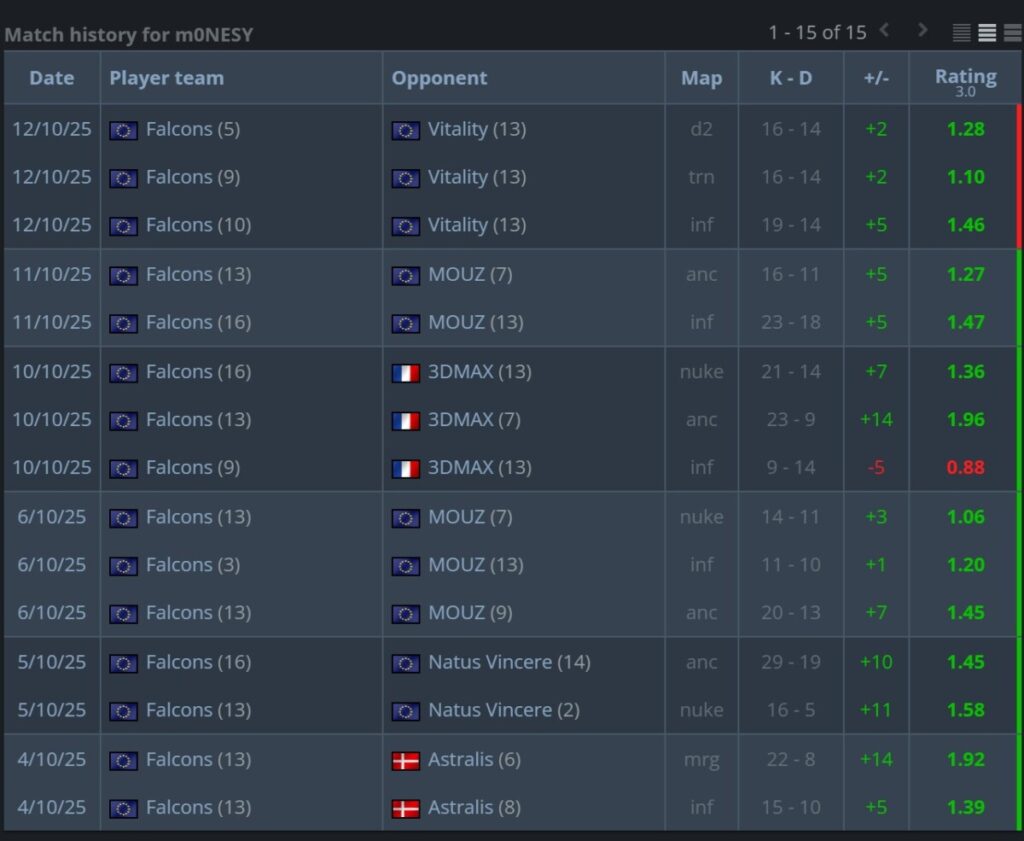Click the Map column header

pyautogui.click(x=701, y=78)
